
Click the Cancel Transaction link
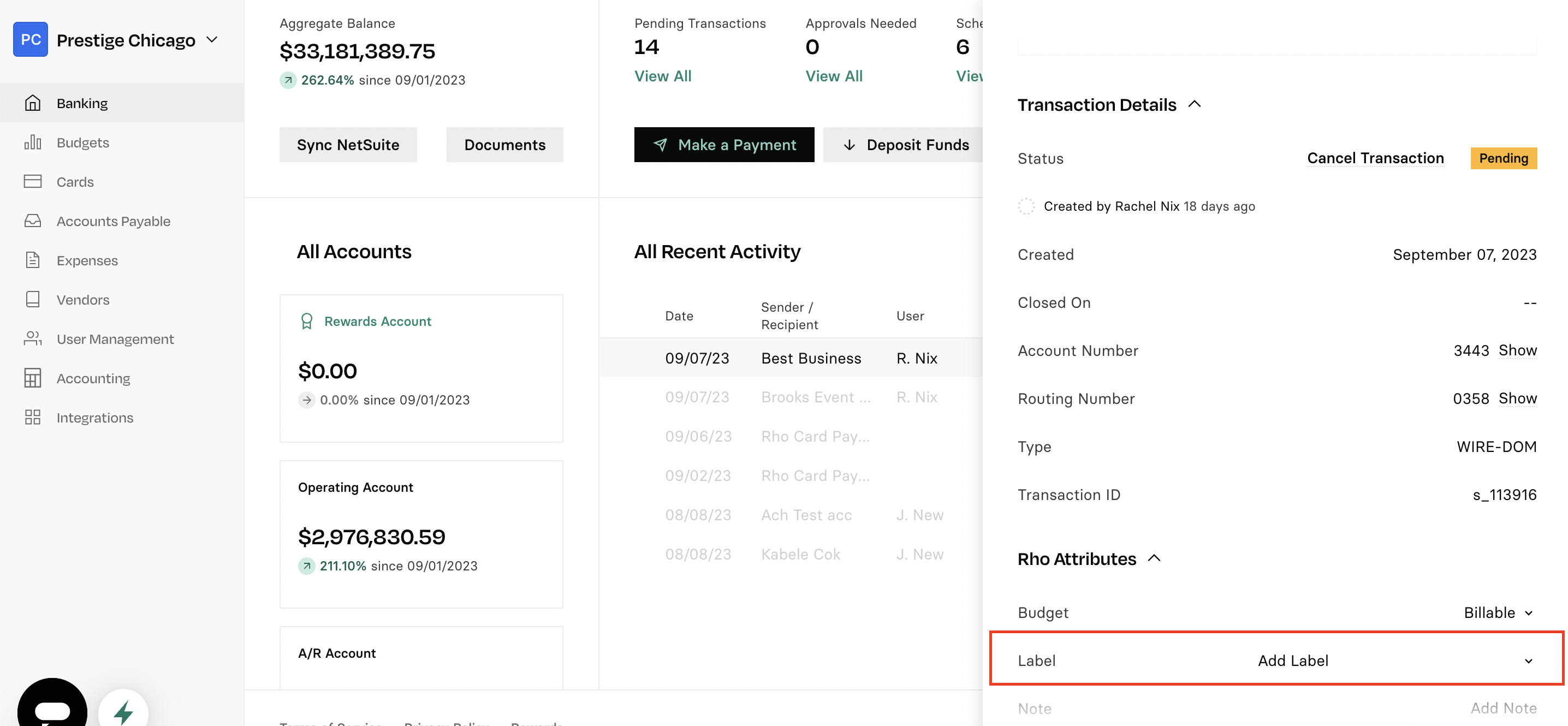pyautogui.click(x=1375, y=158)
